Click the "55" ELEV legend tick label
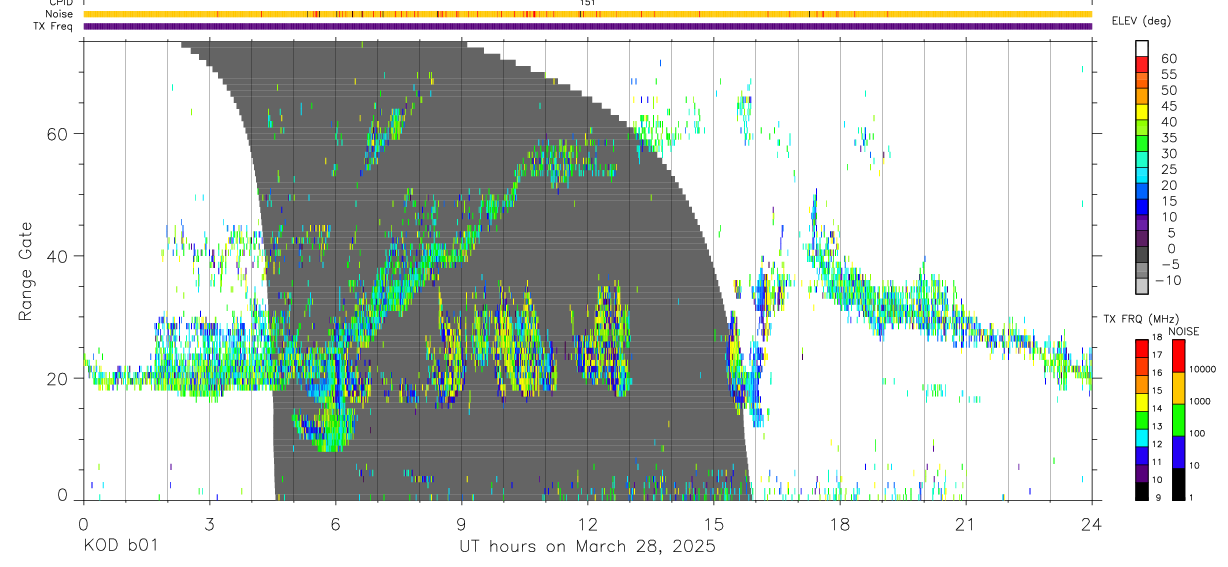 1168,75
